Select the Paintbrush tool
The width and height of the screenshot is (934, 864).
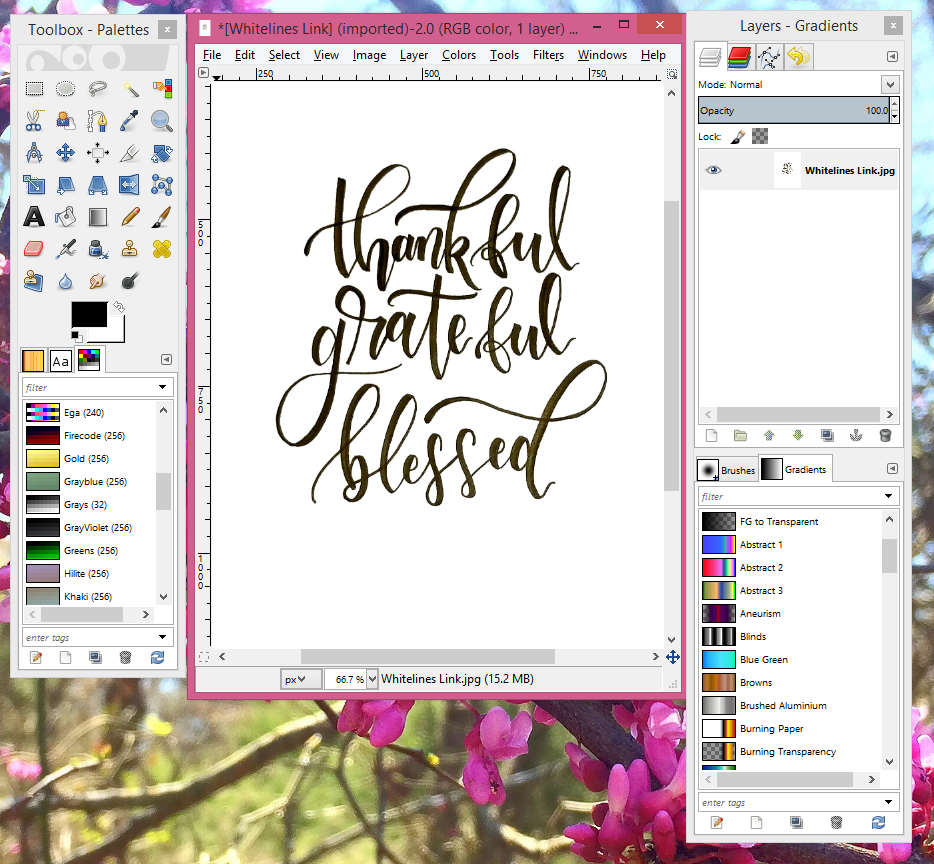tap(162, 216)
